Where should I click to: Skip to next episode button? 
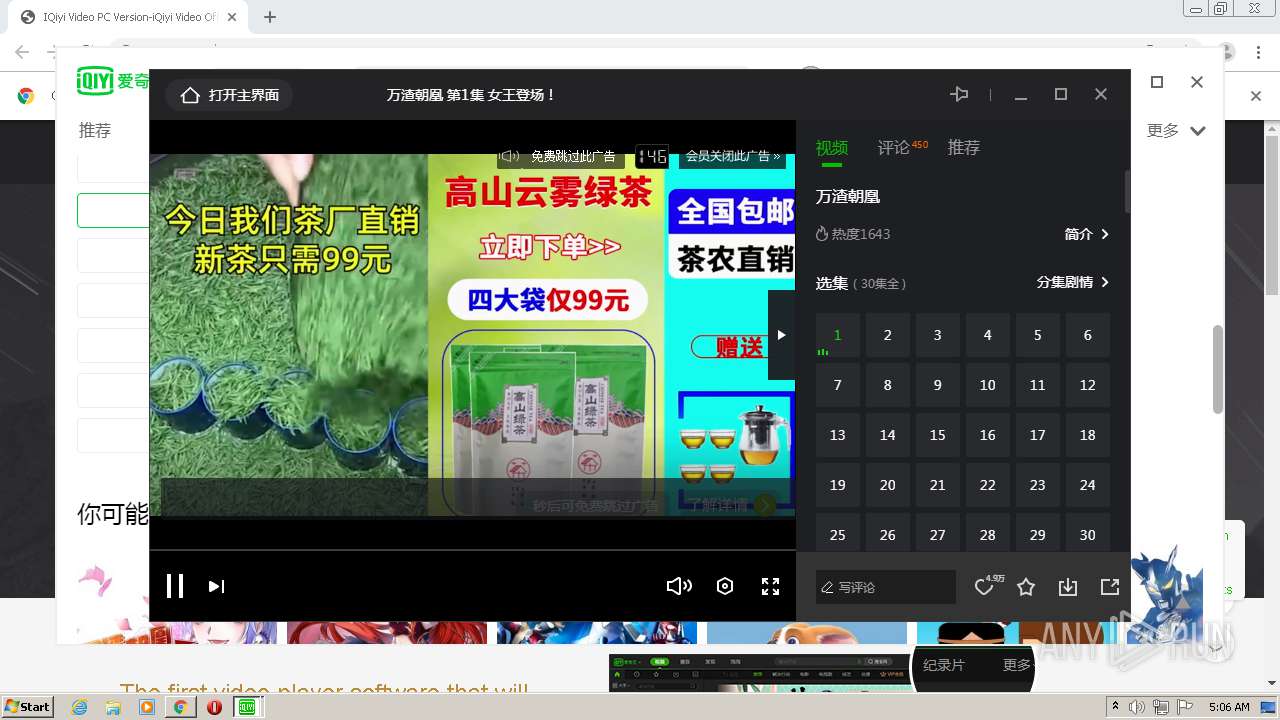coord(216,587)
